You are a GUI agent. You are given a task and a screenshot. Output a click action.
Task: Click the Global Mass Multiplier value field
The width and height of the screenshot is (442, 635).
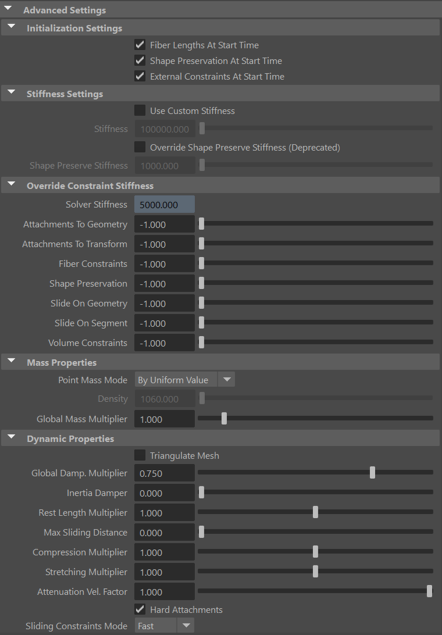pos(164,419)
